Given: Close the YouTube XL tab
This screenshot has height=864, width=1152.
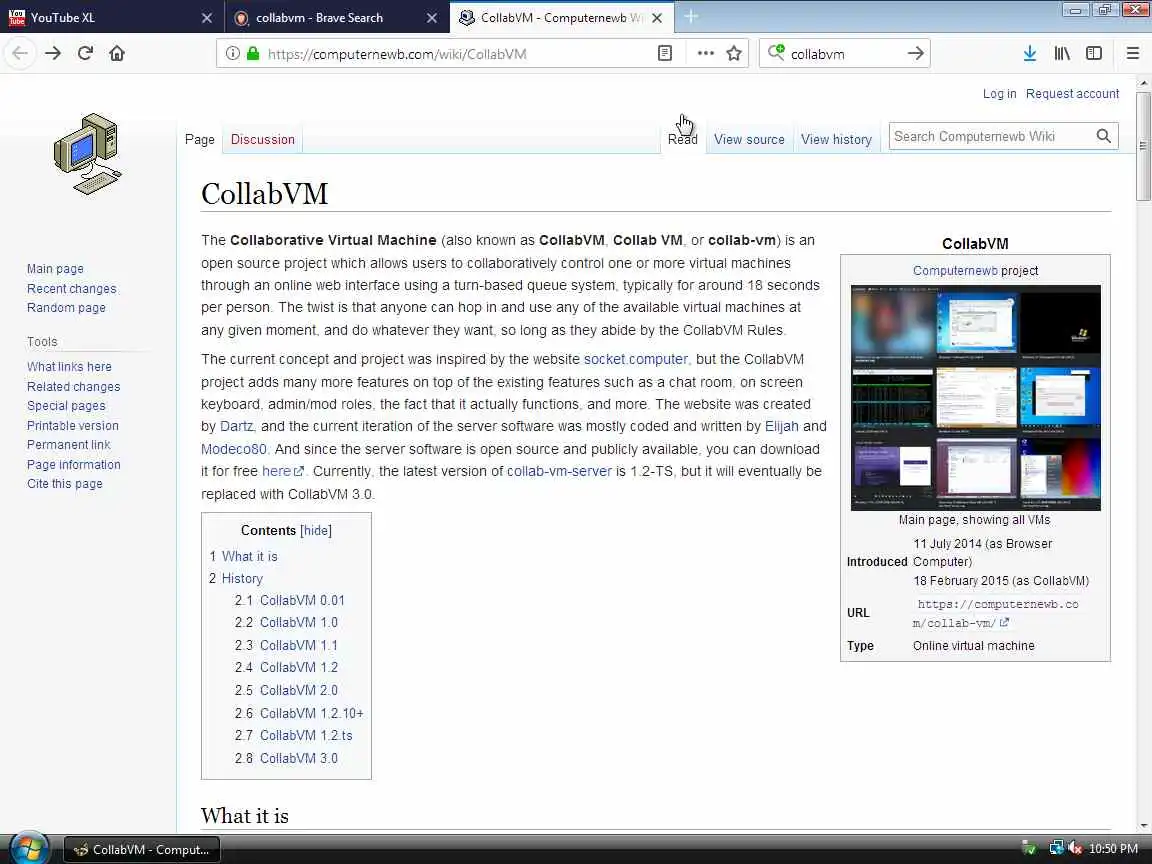Looking at the screenshot, I should coord(207,18).
